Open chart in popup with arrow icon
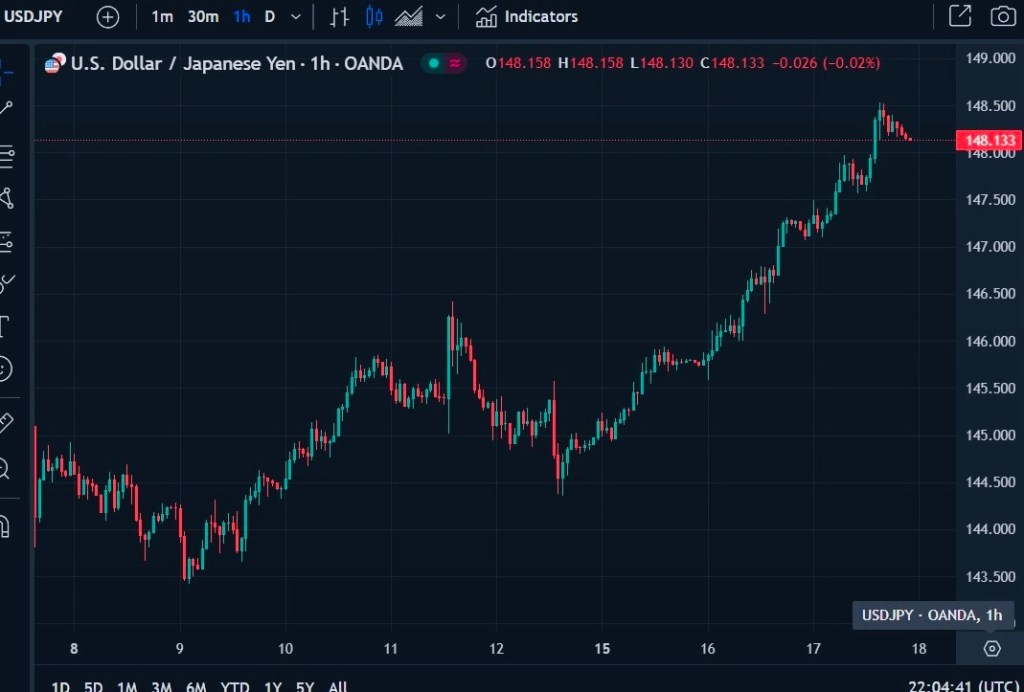The width and height of the screenshot is (1024, 692). (959, 16)
